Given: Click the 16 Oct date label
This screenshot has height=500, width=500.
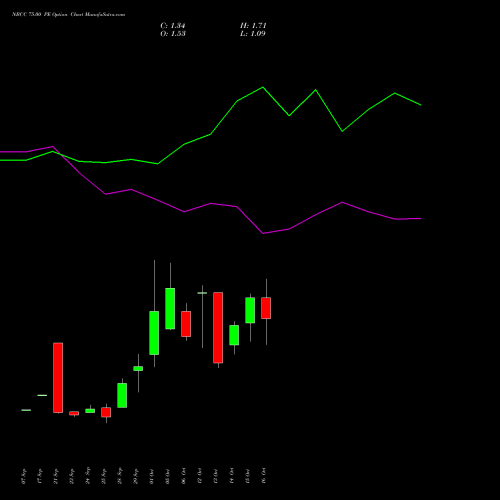Looking at the screenshot, I should 264,476.
